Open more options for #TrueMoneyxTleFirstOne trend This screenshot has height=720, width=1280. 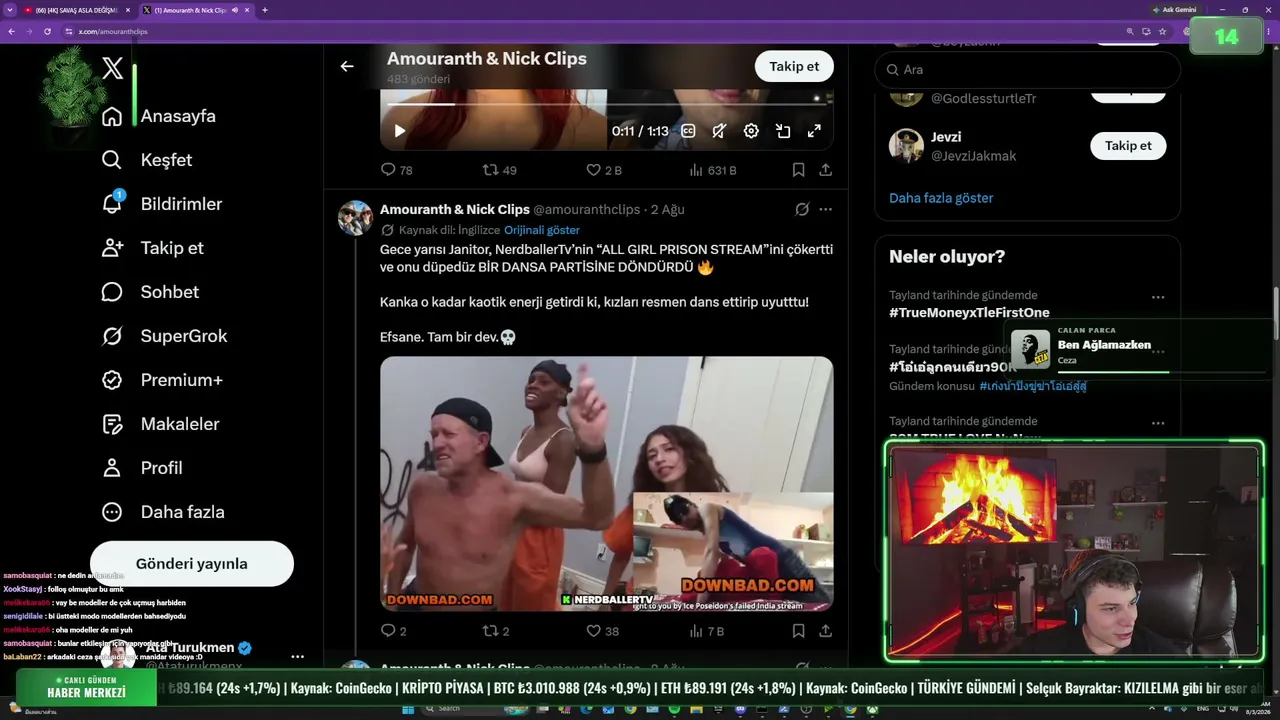1158,297
